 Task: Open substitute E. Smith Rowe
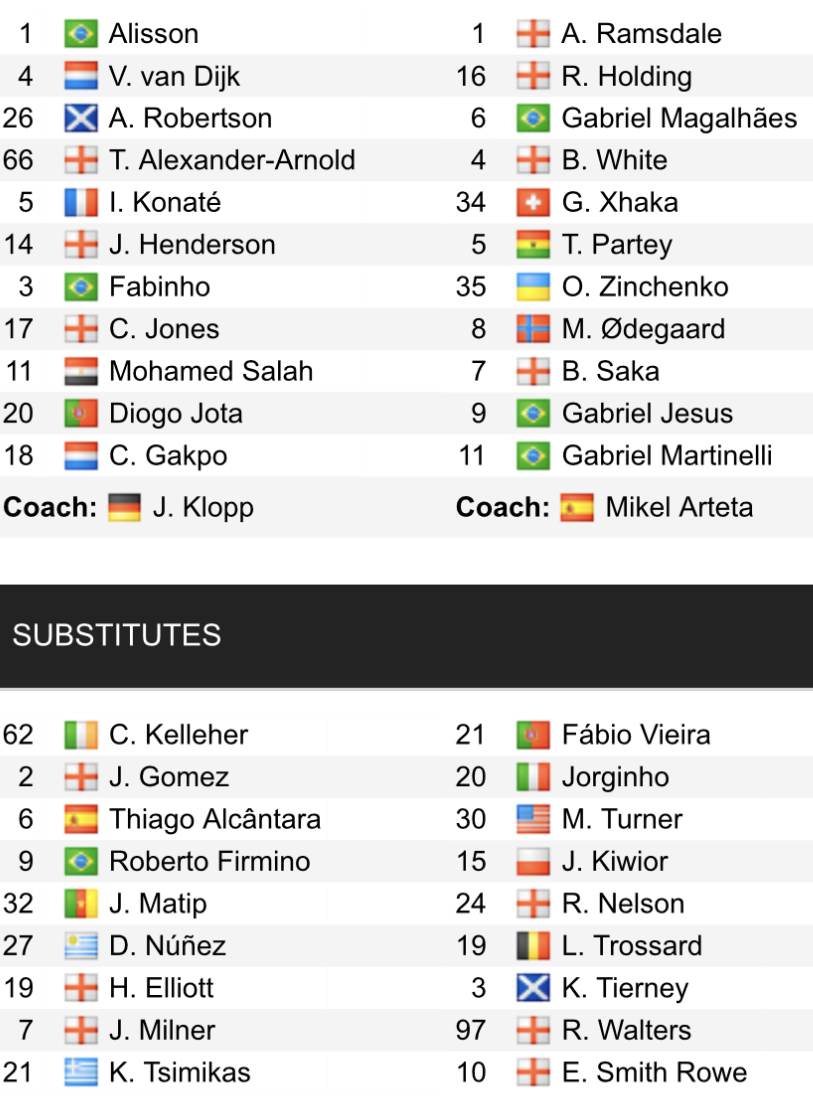point(654,1073)
